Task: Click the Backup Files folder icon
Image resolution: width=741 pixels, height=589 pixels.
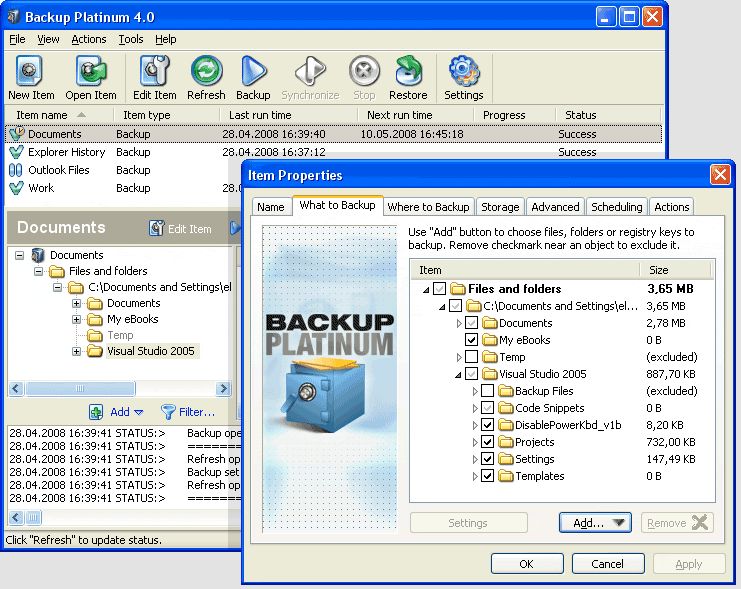Action: click(x=506, y=391)
